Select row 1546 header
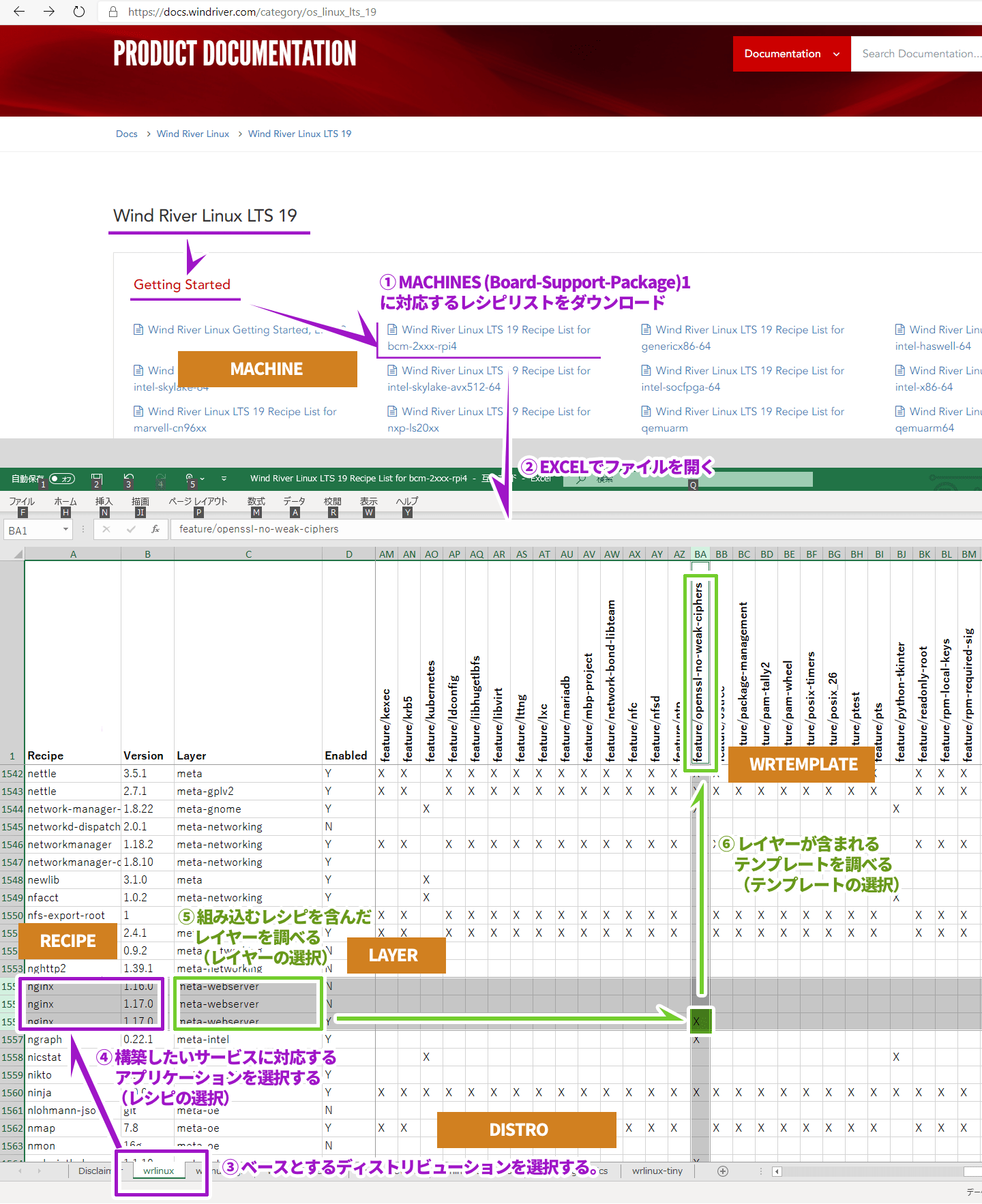Screen dimensions: 982x1204 [12, 845]
